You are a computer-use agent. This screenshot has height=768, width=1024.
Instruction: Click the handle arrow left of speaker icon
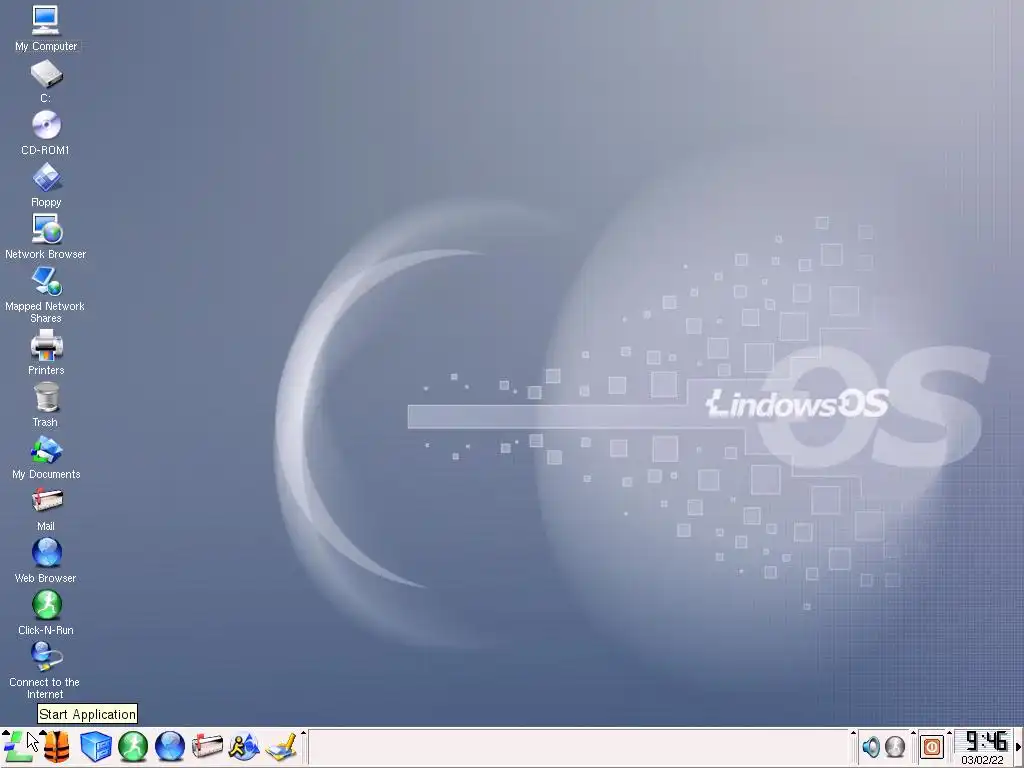[854, 734]
